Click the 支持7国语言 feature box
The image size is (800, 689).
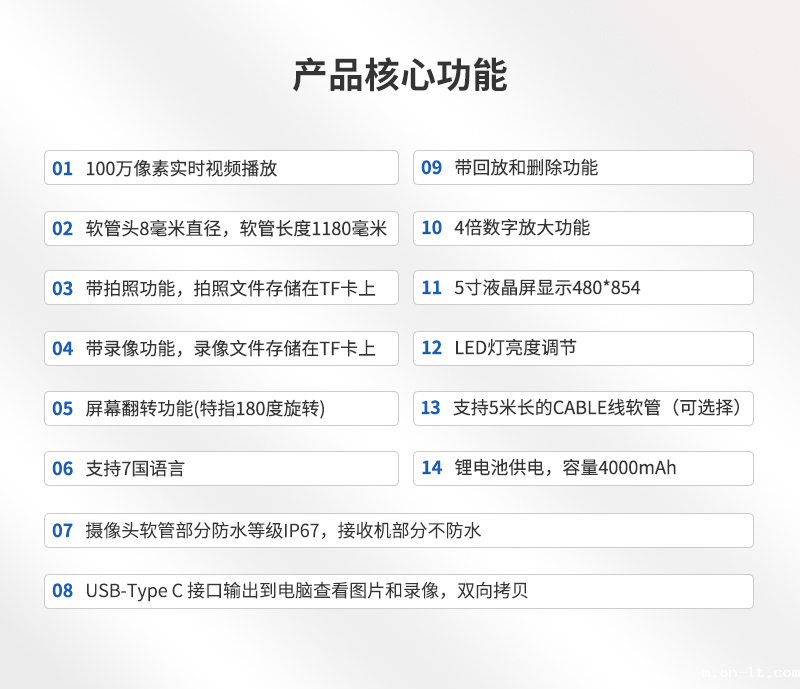(x=221, y=468)
